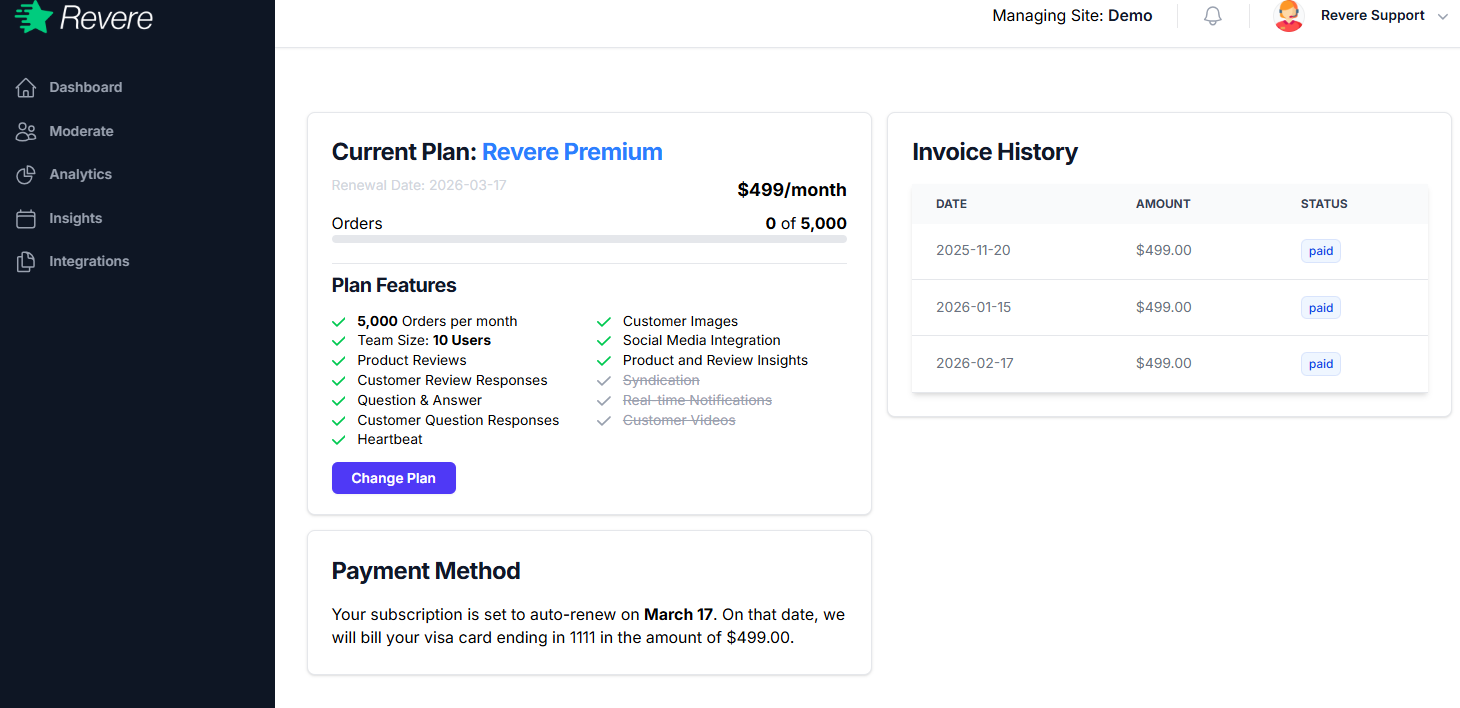This screenshot has height=708, width=1460.
Task: Select the Insights sidebar icon
Action: tap(25, 218)
